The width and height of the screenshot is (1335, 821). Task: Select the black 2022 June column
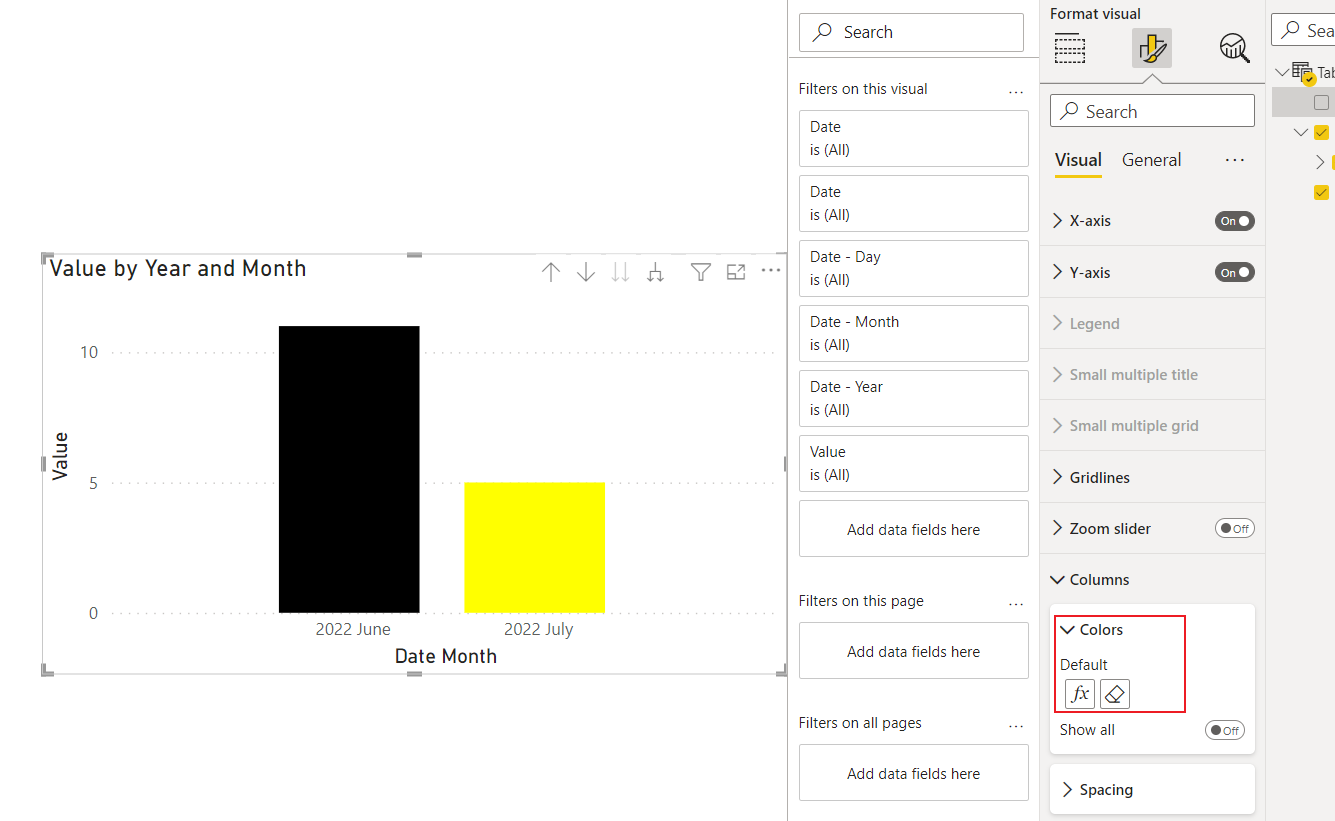click(349, 469)
